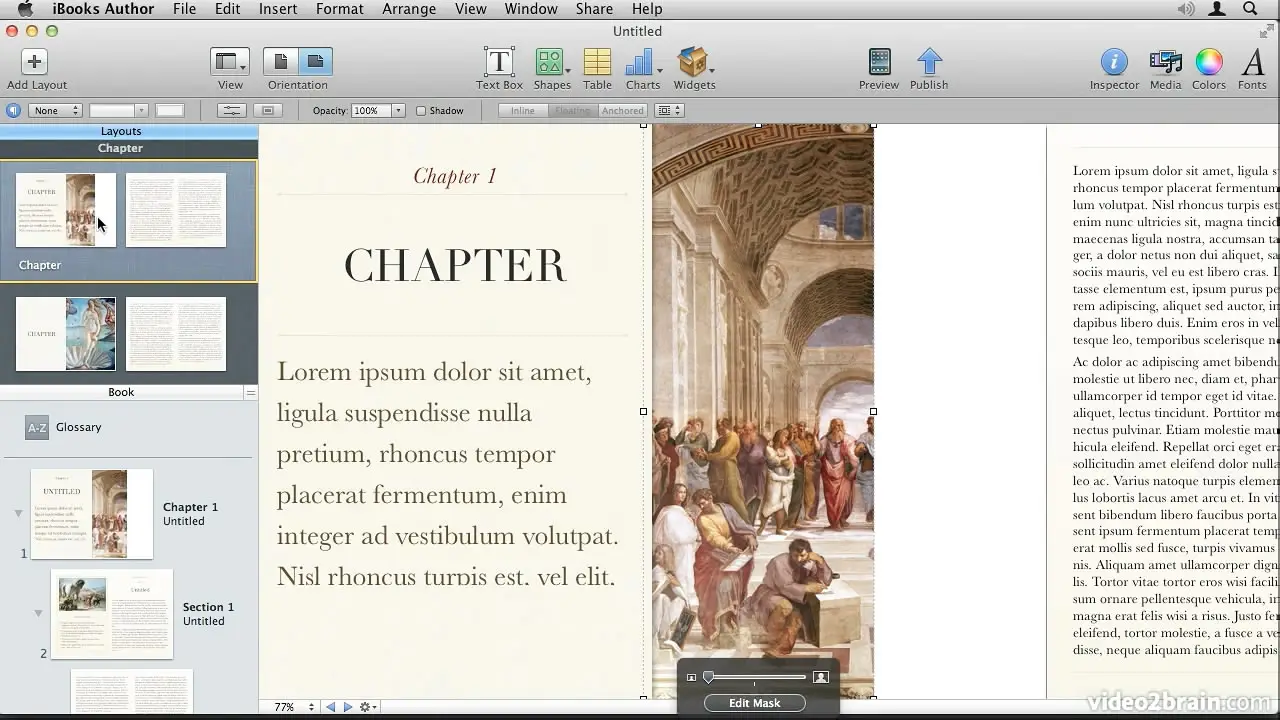The image size is (1280, 720).
Task: Open the gear action menu in status bar
Action: point(368,707)
